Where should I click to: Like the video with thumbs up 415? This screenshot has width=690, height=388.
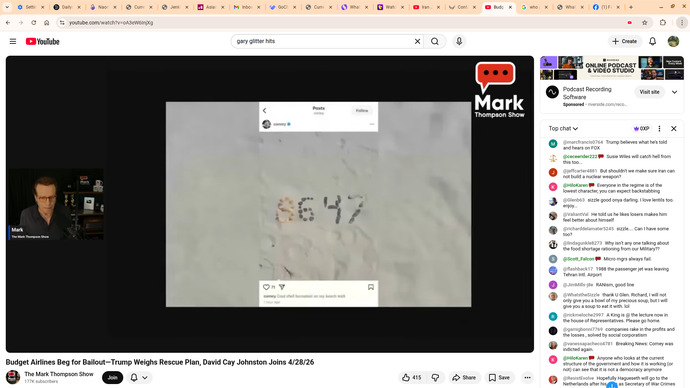point(412,377)
